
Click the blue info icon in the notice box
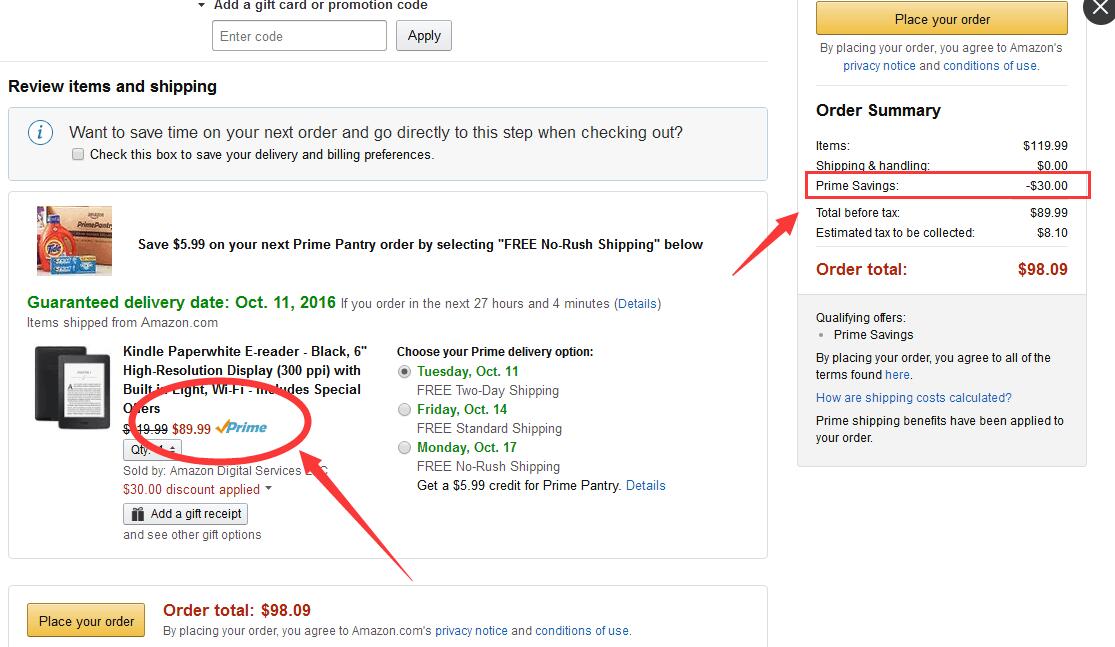(40, 133)
